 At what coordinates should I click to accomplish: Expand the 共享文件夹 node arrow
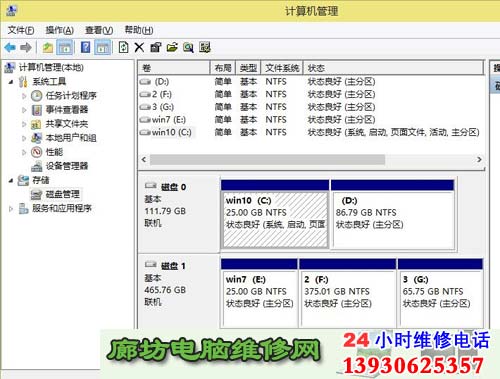click(x=24, y=124)
